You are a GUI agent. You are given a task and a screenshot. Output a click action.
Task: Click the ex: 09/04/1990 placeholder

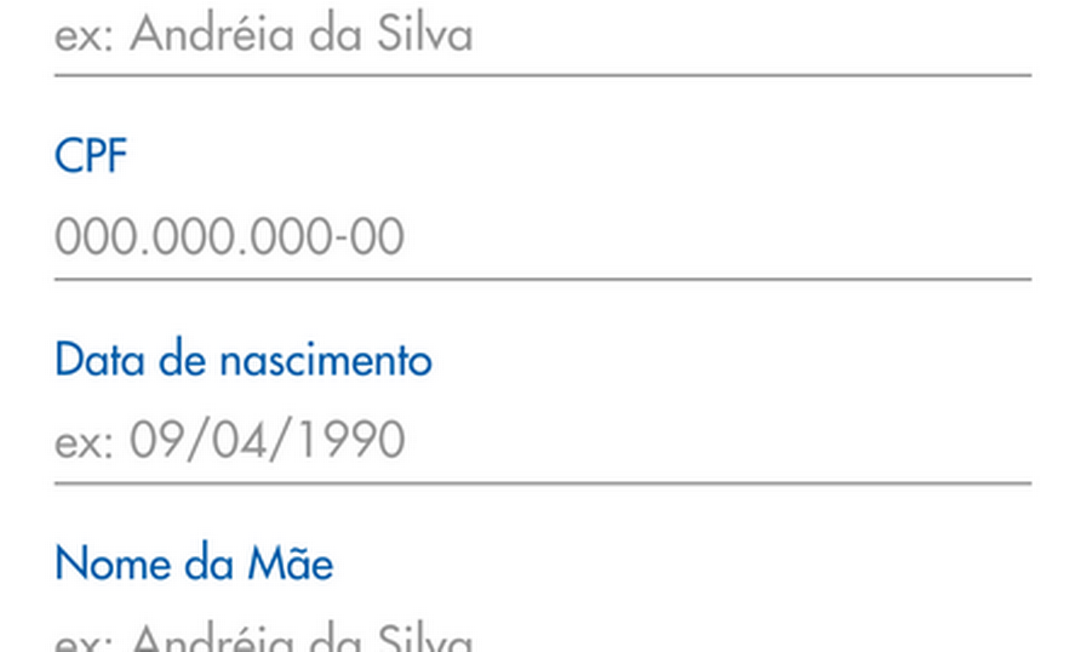[229, 441]
